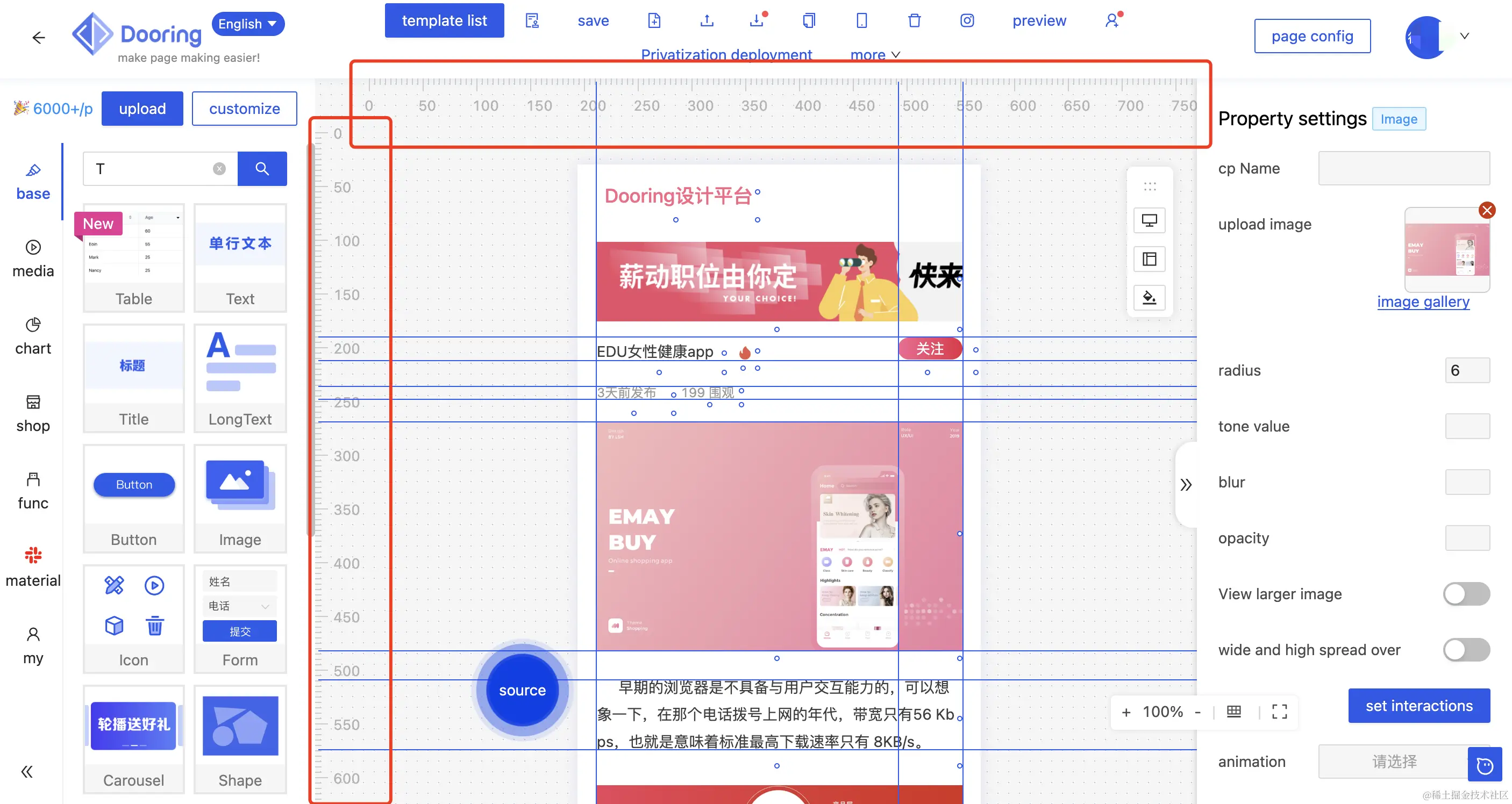This screenshot has height=804, width=1512.
Task: Click the radius value field
Action: [1467, 370]
